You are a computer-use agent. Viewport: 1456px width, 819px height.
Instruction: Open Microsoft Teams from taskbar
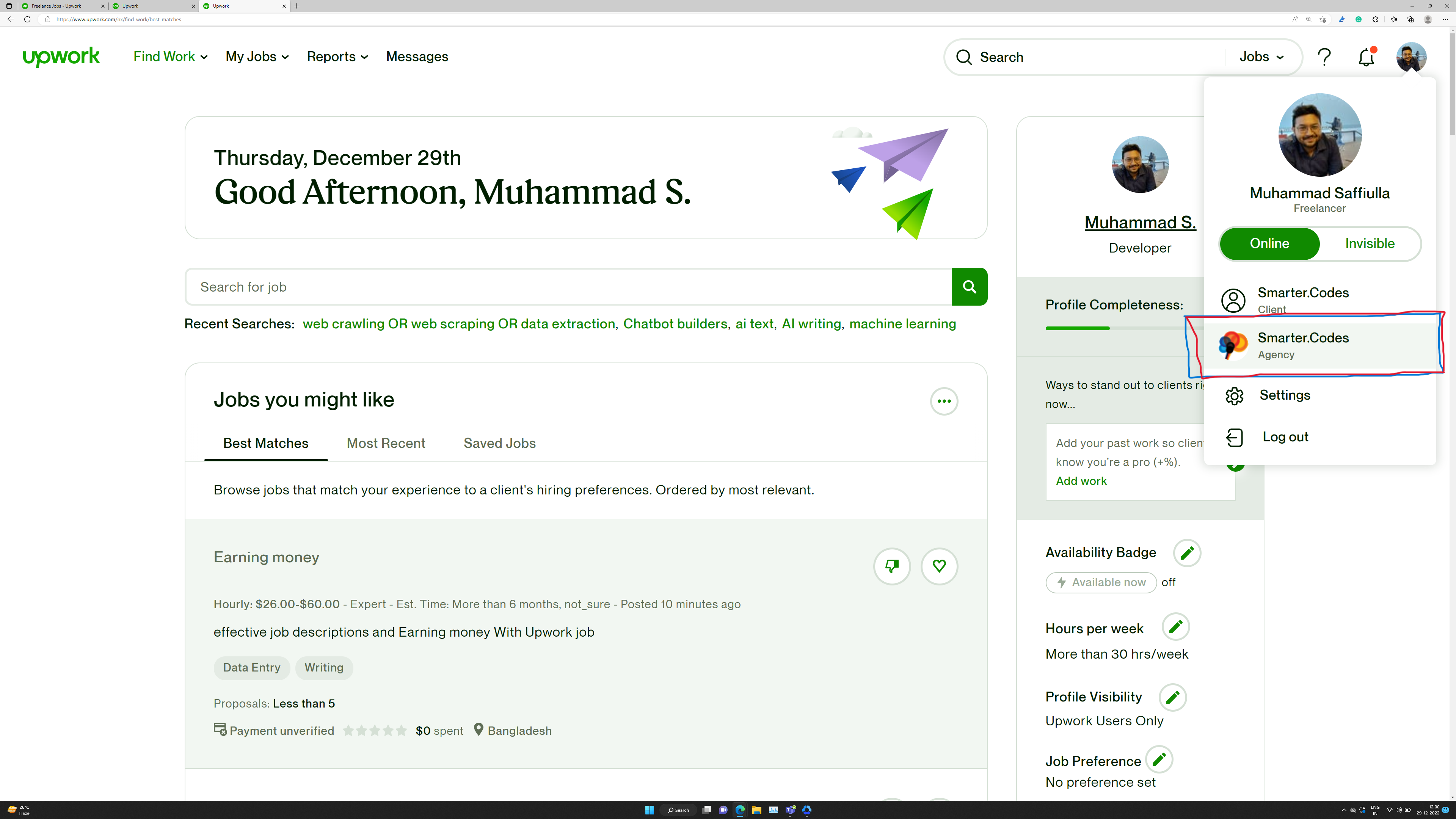pos(790,810)
